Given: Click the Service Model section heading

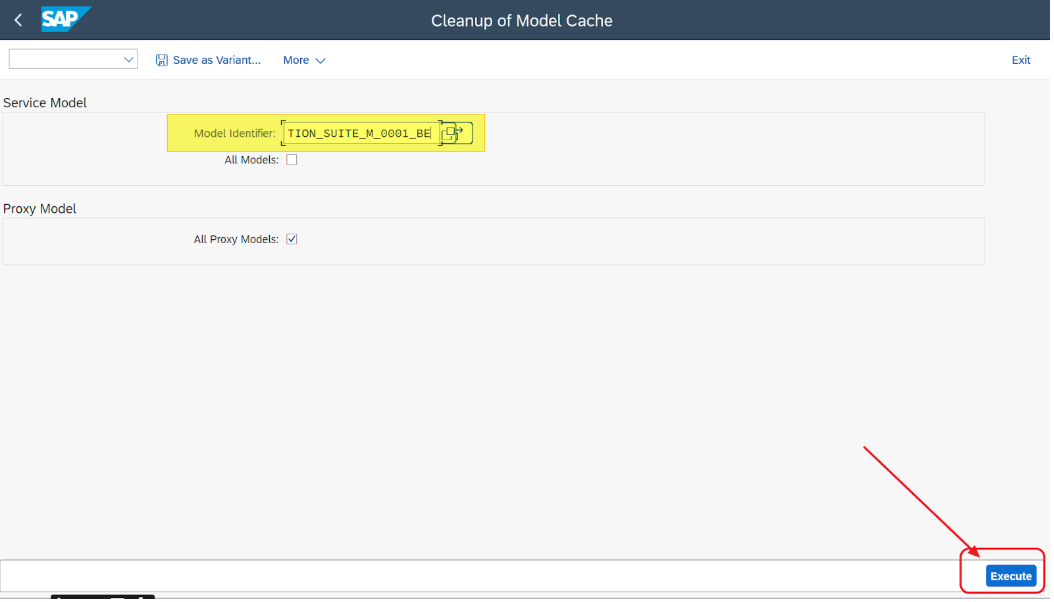Looking at the screenshot, I should pyautogui.click(x=45, y=102).
